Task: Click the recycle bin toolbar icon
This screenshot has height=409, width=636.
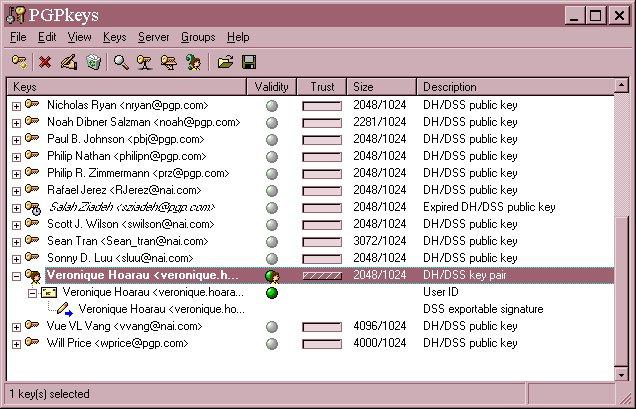Action: point(93,62)
